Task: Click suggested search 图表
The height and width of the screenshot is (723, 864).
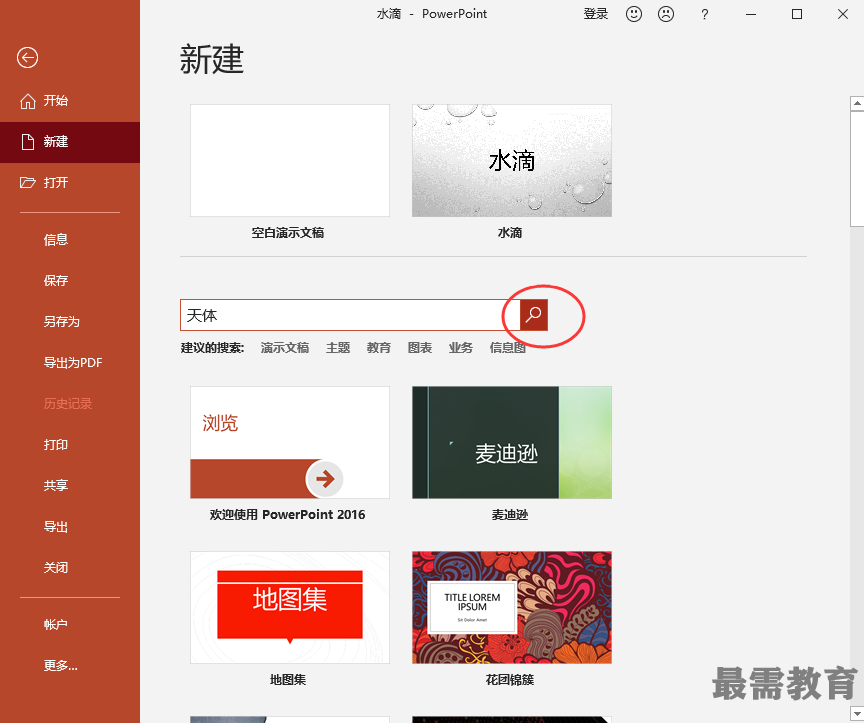Action: [x=419, y=348]
